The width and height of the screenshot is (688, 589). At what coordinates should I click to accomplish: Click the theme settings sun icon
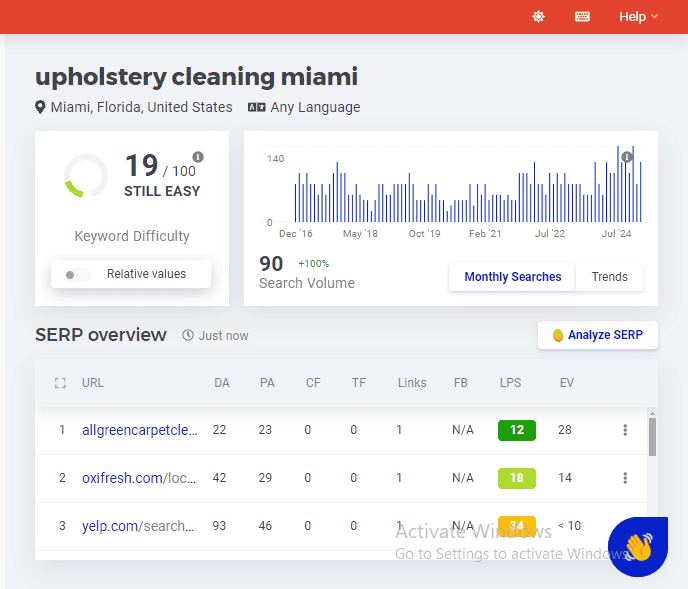click(x=538, y=17)
